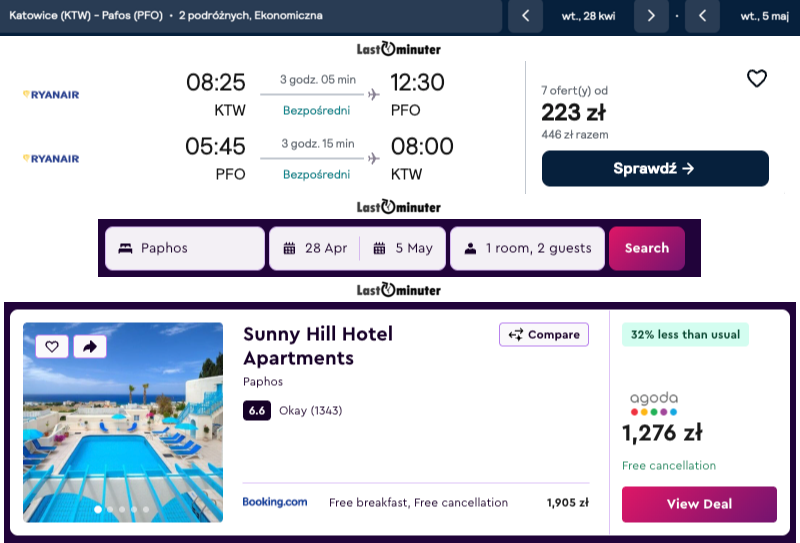Toggle Compare for Sunny Hill Hotel

click(x=544, y=335)
